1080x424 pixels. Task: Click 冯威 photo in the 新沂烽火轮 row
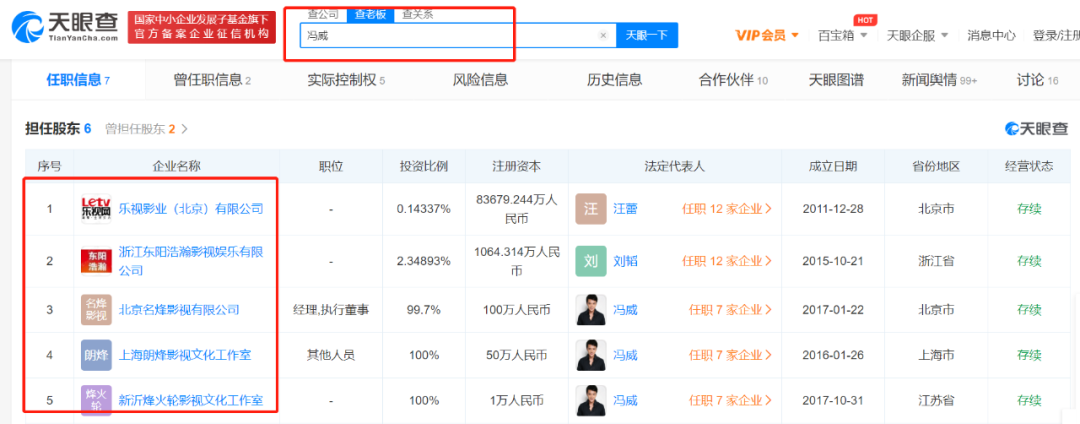(x=591, y=401)
